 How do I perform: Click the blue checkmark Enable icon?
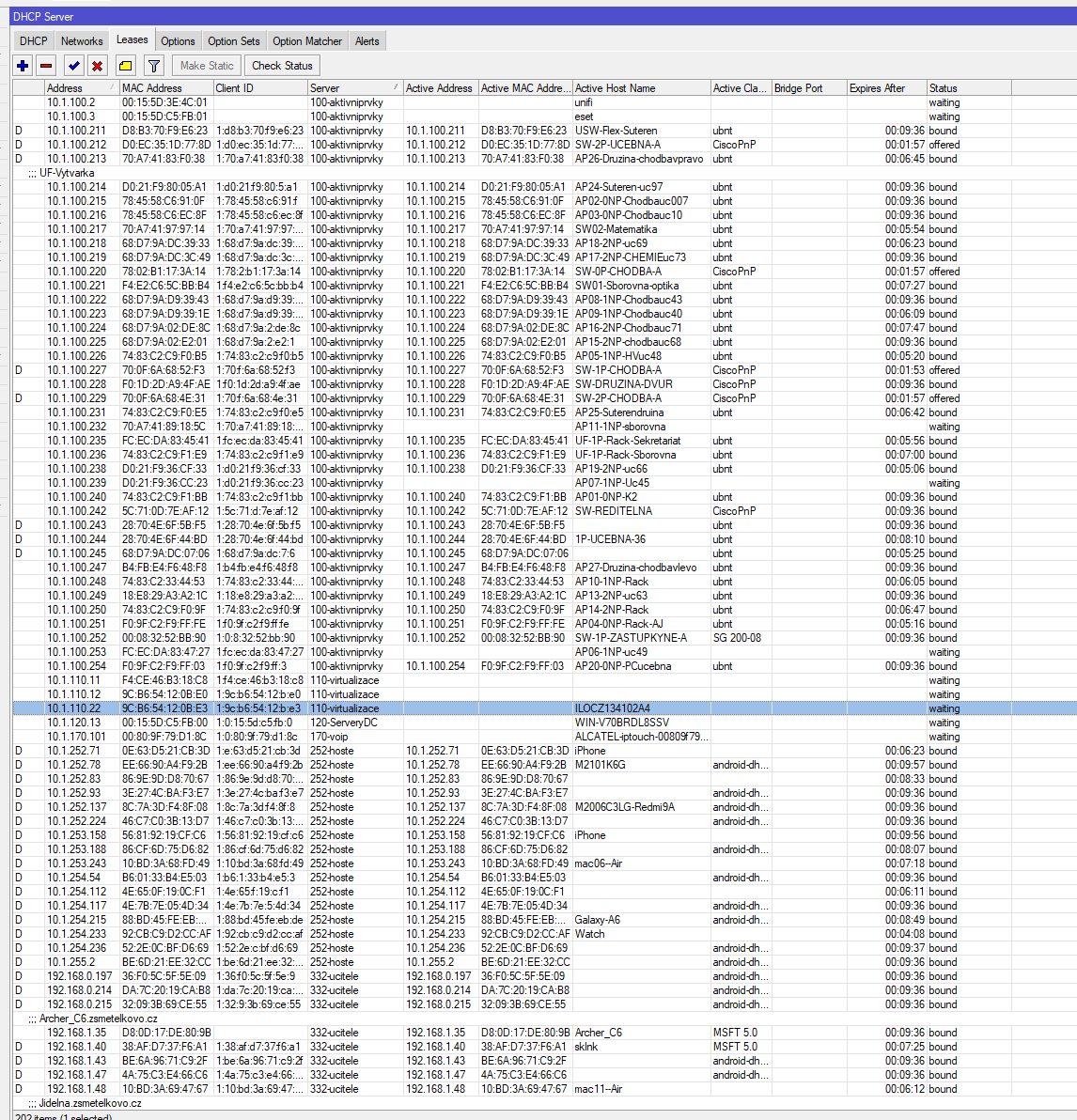tap(73, 66)
